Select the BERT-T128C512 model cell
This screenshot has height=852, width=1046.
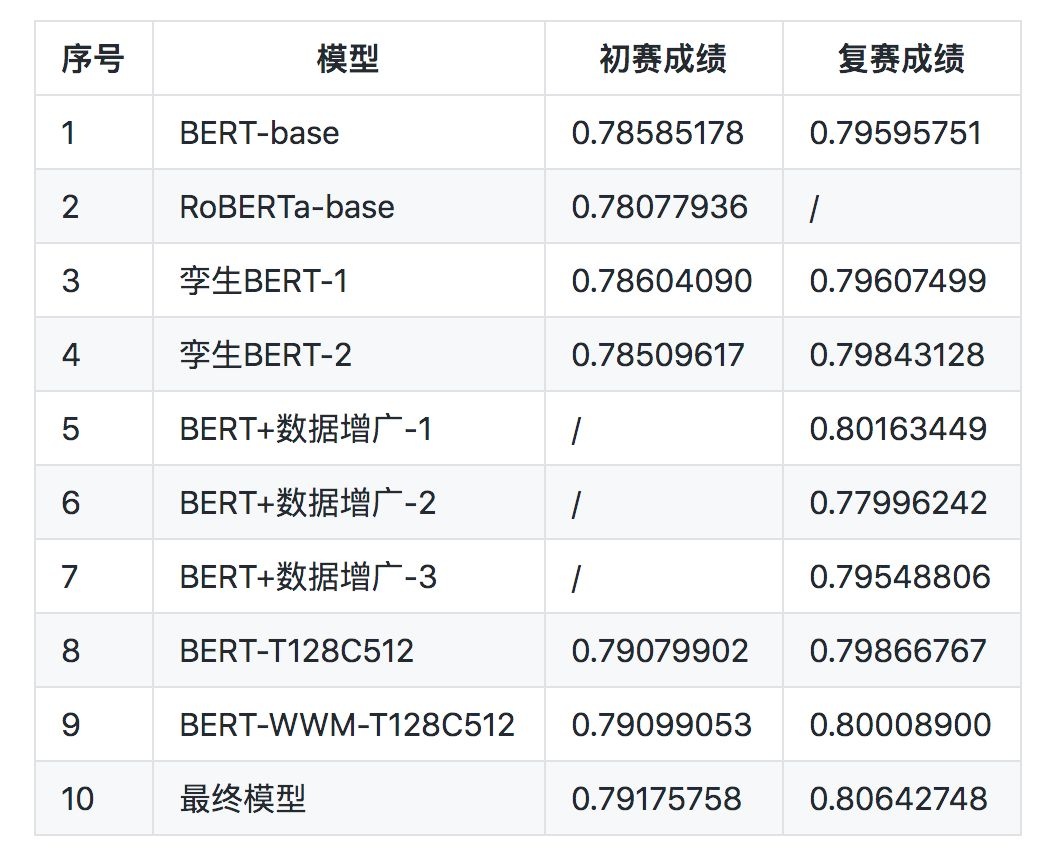click(x=297, y=651)
